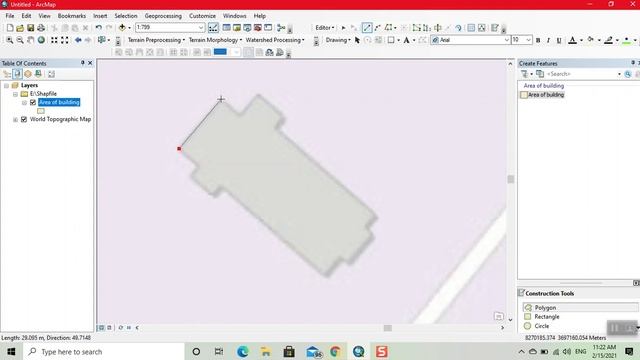Switch TOC to List By Visibility
640x360 pixels.
coord(28,74)
